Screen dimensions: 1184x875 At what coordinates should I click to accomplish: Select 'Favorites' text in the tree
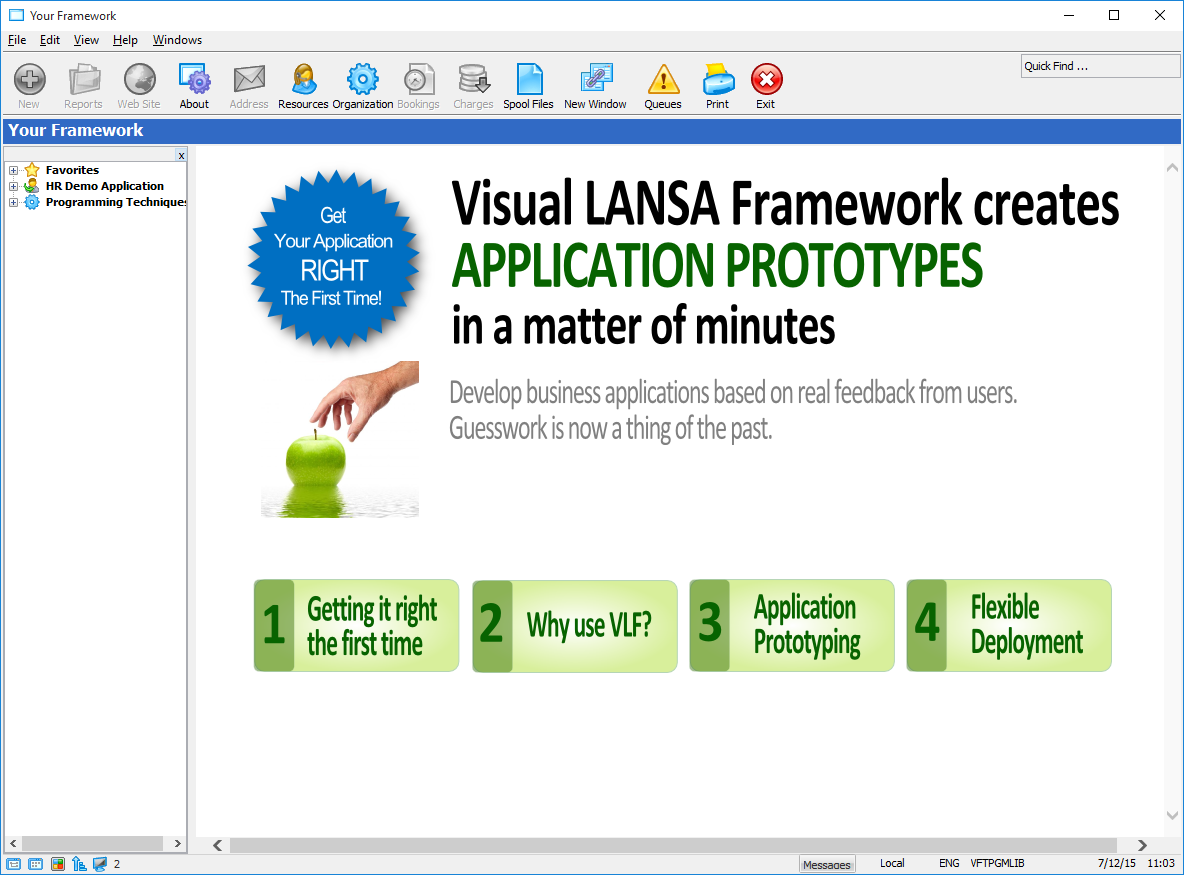72,170
